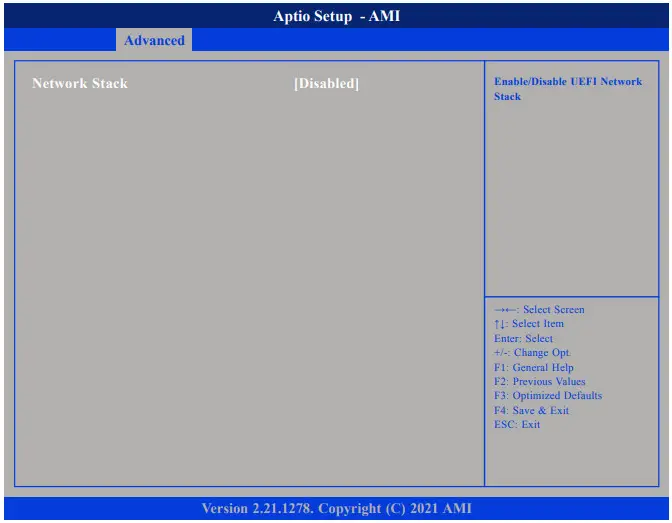Image resolution: width=672 pixels, height=523 pixels.
Task: Click the Aptio Setup - AMI title
Action: (x=336, y=16)
